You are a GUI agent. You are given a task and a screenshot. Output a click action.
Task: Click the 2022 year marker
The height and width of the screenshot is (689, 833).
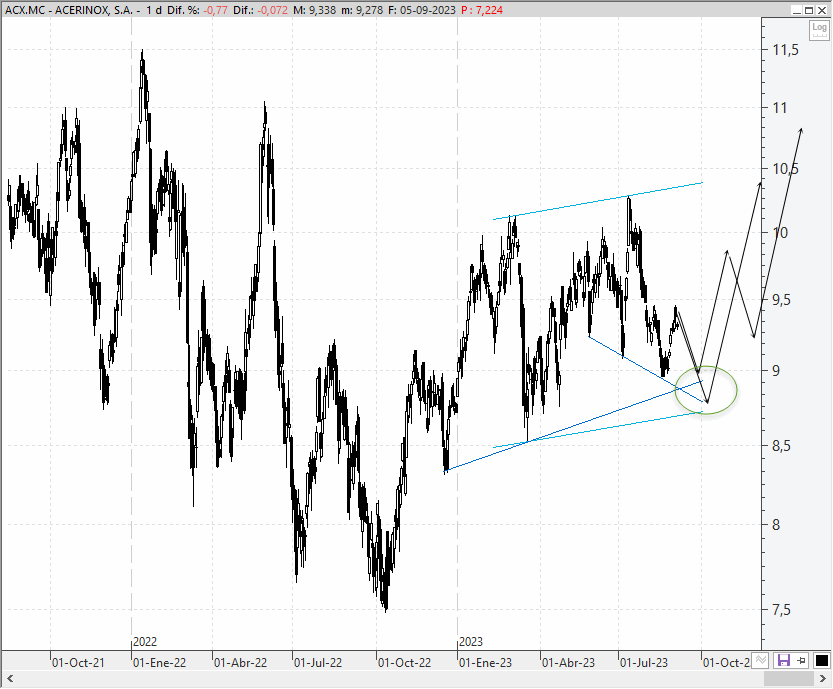pyautogui.click(x=145, y=642)
